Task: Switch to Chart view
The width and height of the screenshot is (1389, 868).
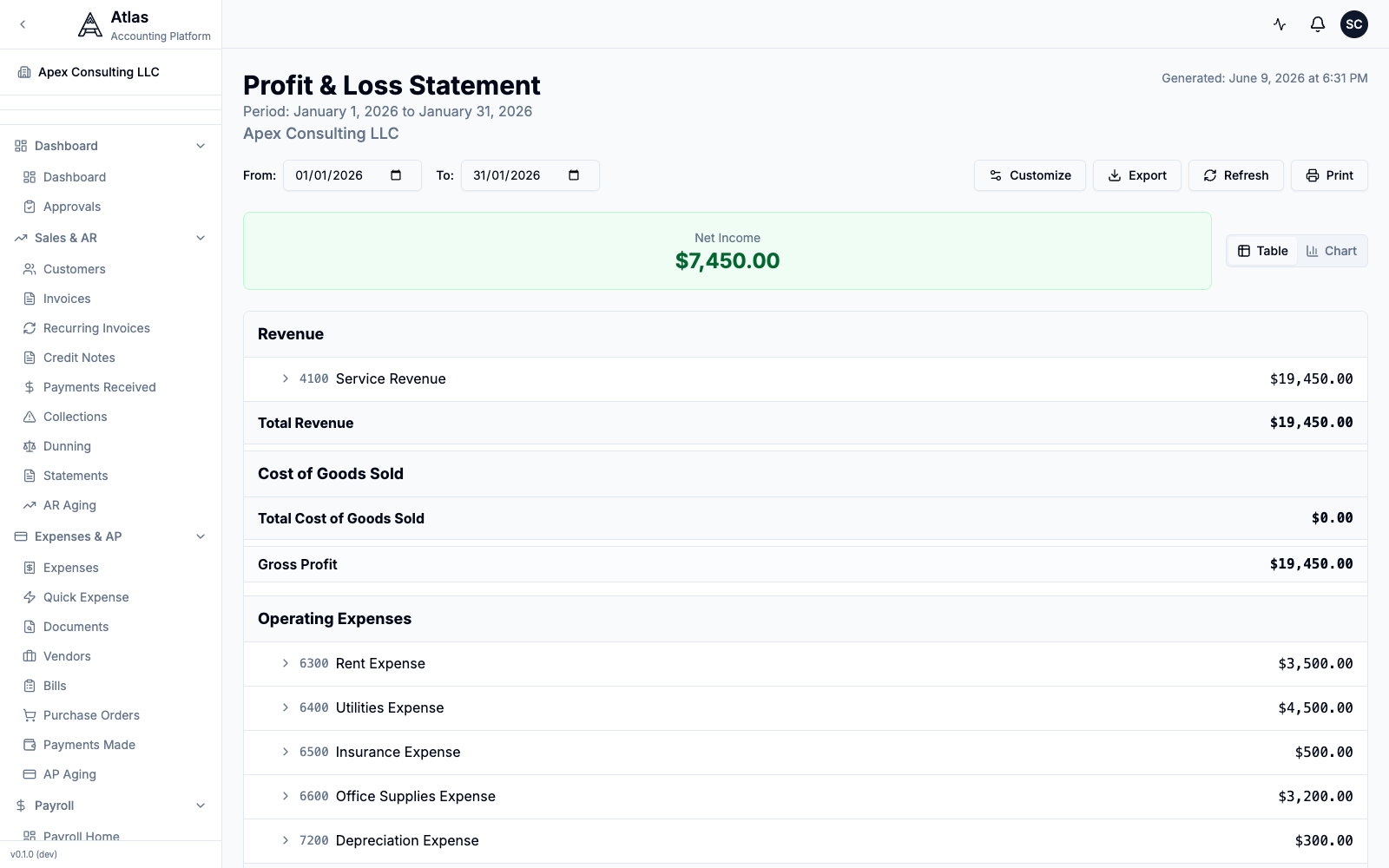Action: click(1332, 251)
